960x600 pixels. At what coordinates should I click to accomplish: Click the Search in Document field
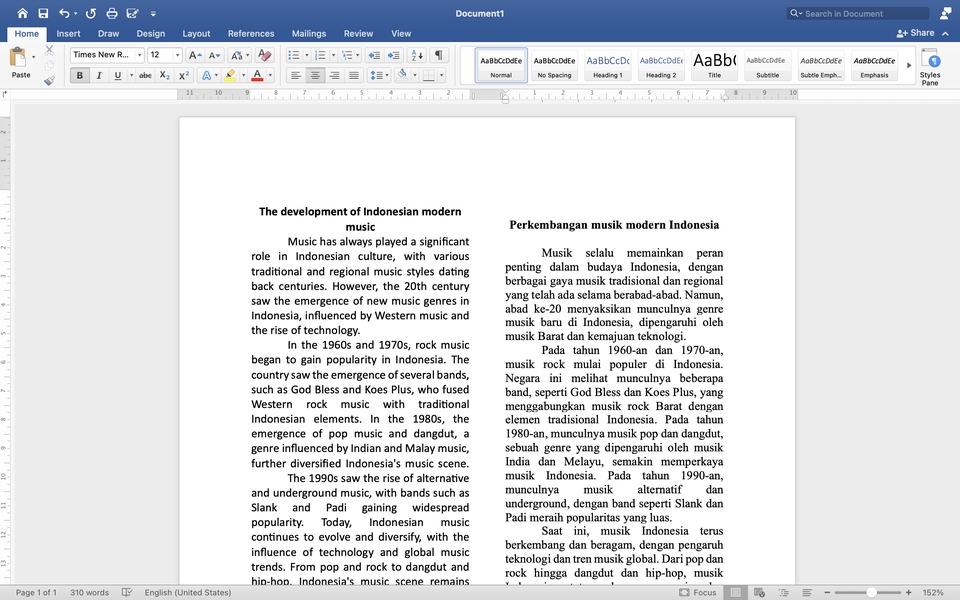[858, 13]
